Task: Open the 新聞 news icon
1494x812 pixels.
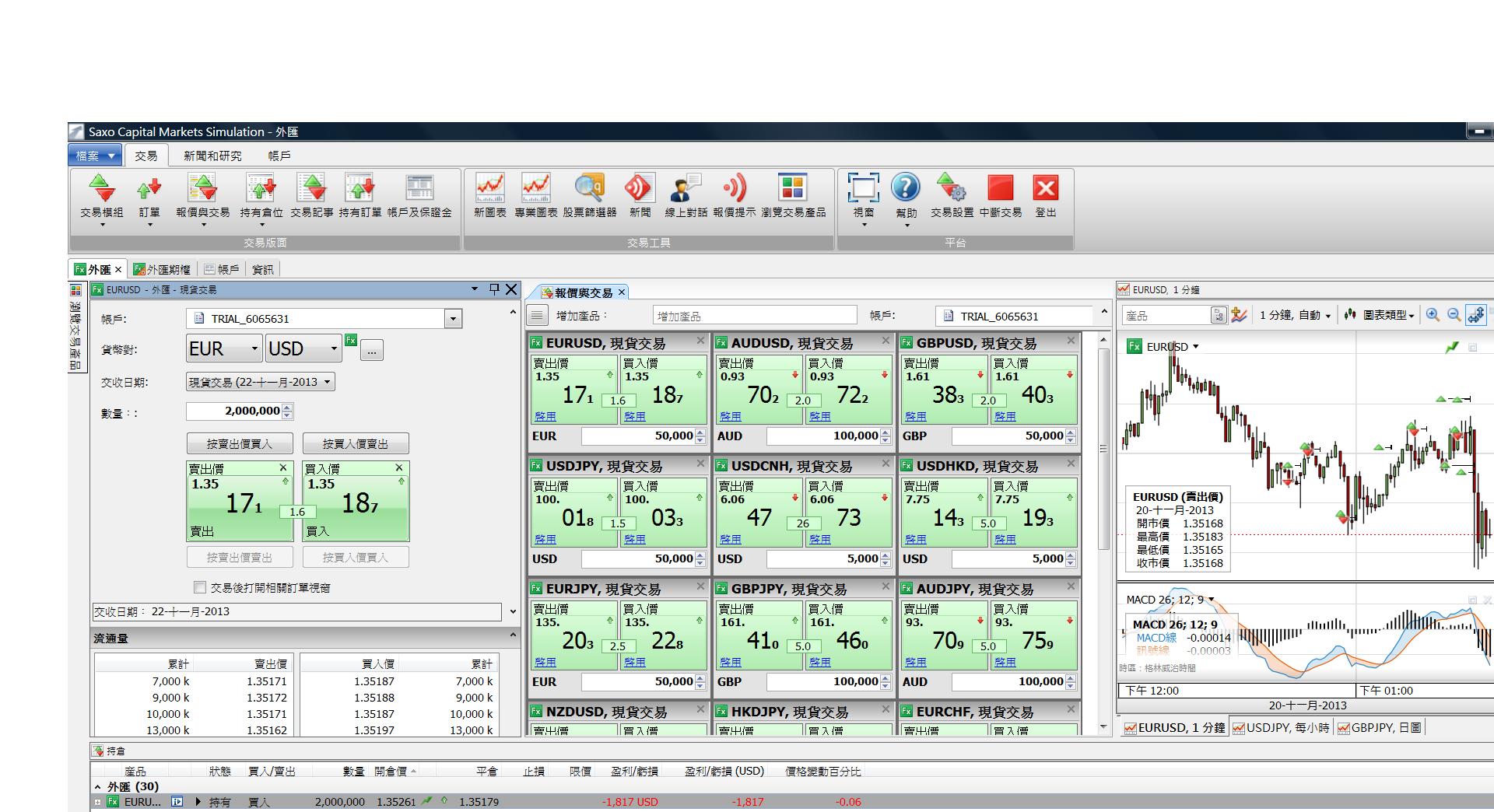Action: (x=640, y=196)
